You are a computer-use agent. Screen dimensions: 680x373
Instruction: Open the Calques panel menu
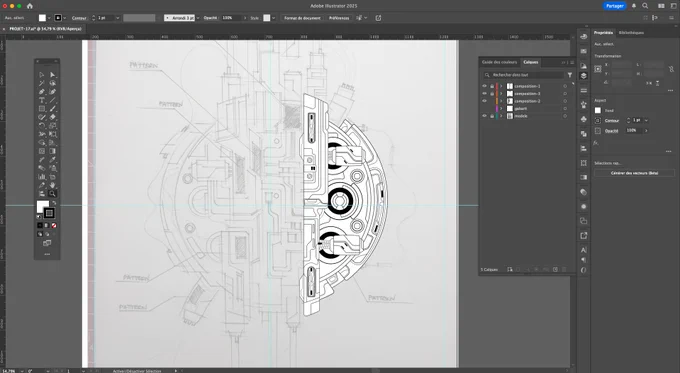(572, 62)
